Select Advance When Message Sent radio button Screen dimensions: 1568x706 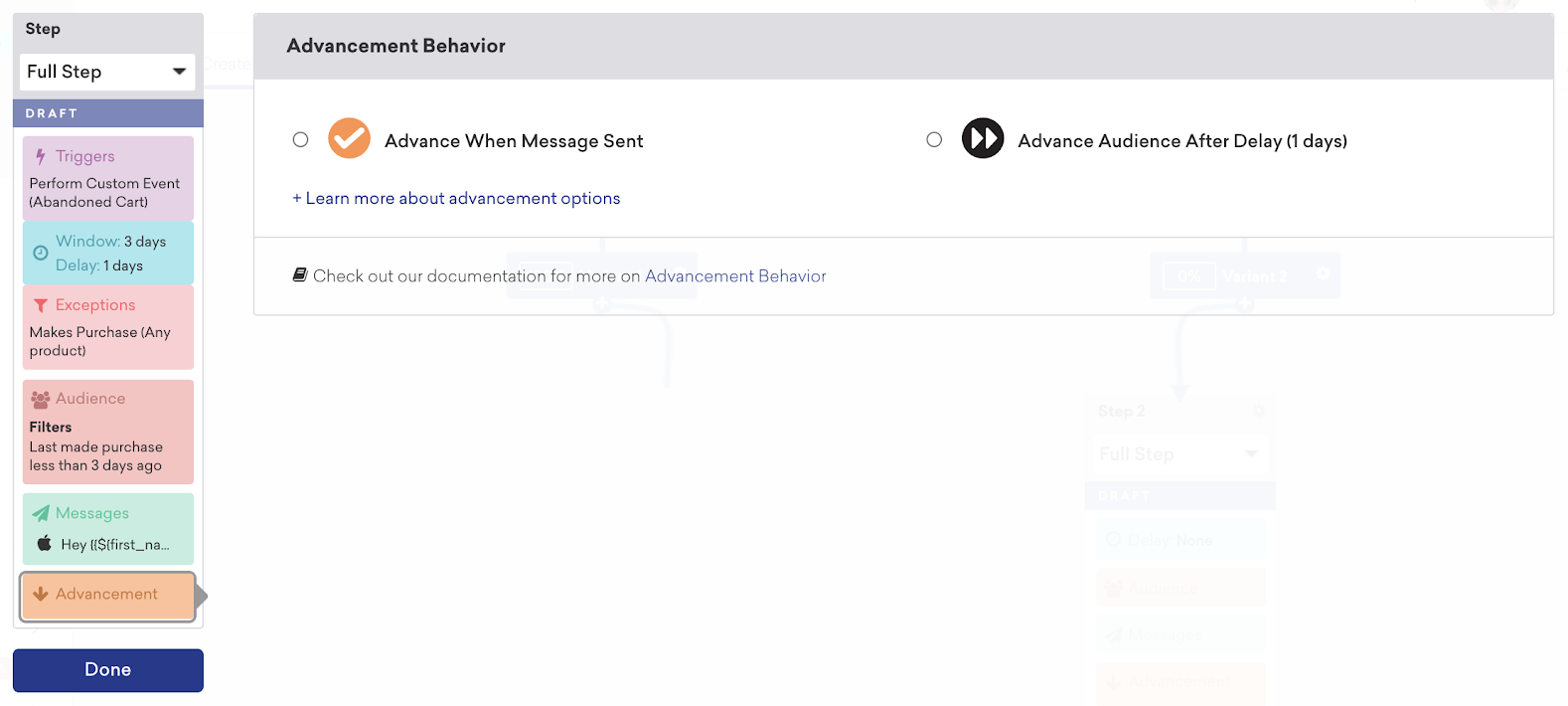coord(301,140)
